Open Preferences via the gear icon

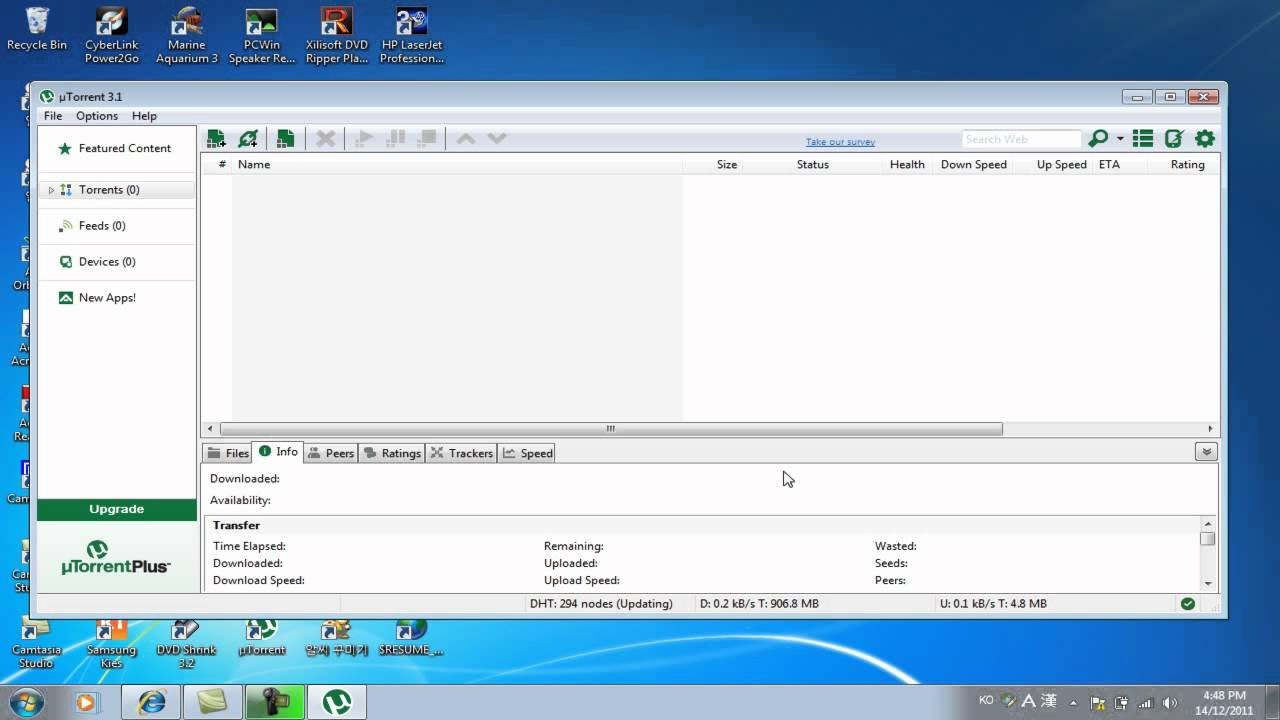click(1205, 139)
